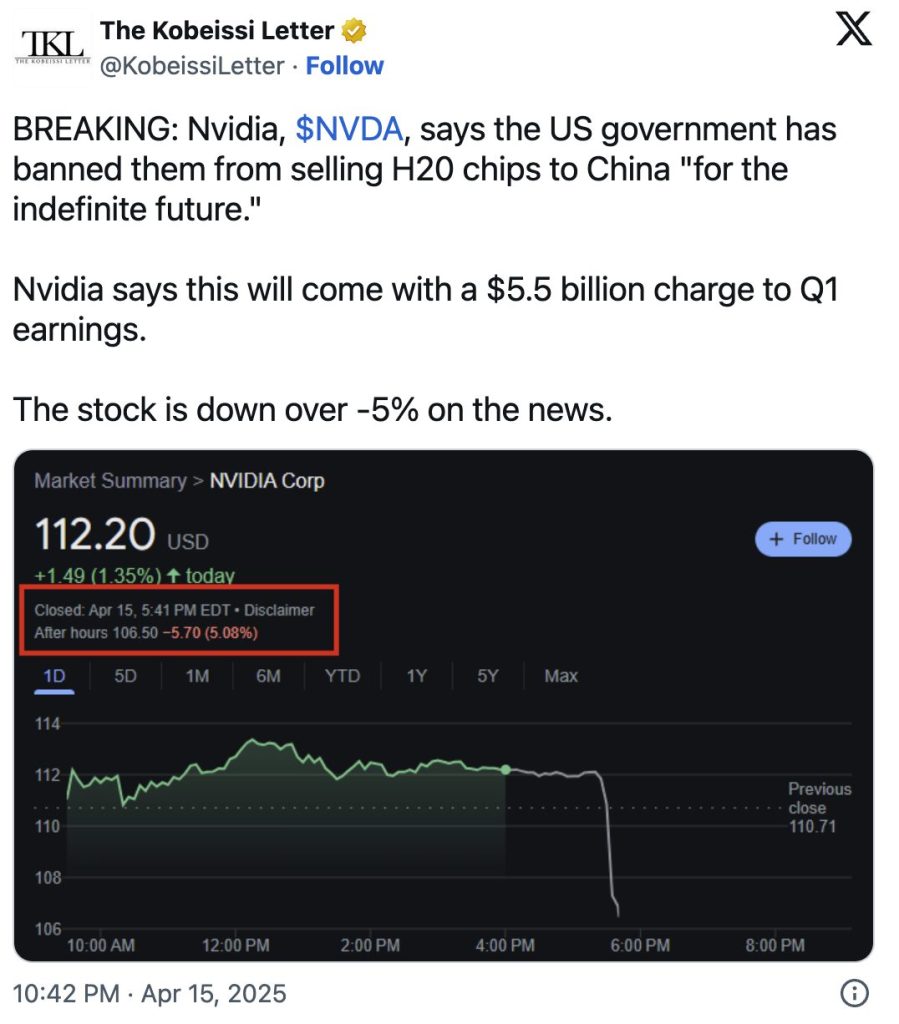Select the YTD chart tab
Image resolution: width=899 pixels, height=1024 pixels.
pyautogui.click(x=342, y=676)
